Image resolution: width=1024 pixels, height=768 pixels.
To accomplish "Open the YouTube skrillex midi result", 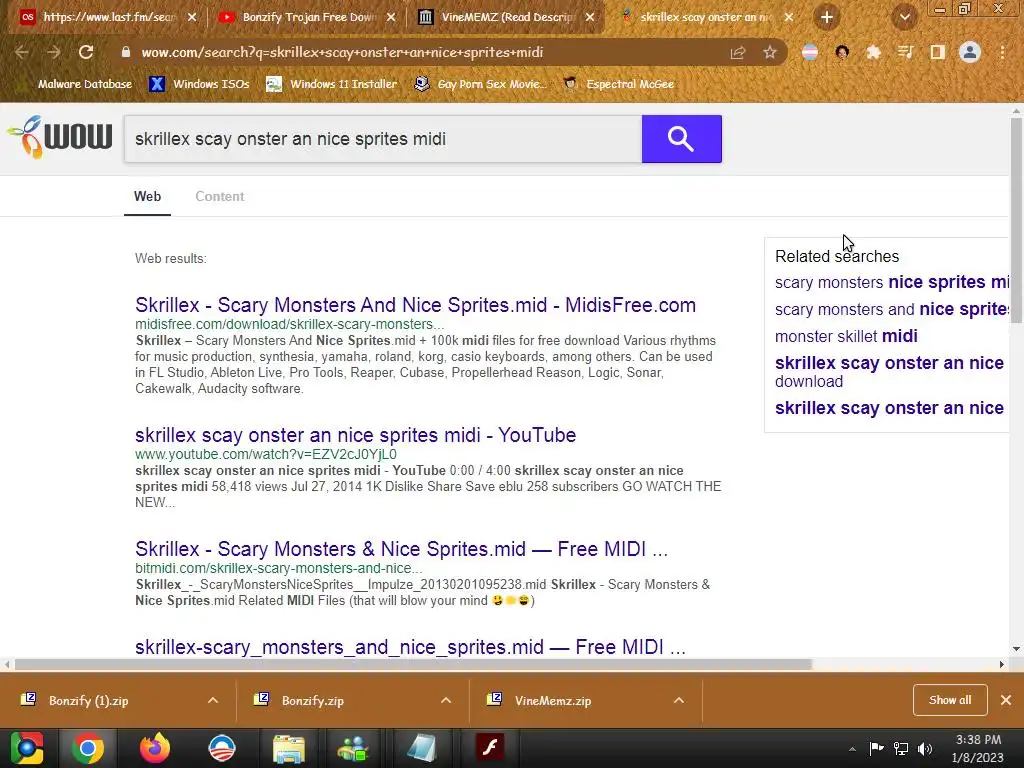I will (355, 435).
